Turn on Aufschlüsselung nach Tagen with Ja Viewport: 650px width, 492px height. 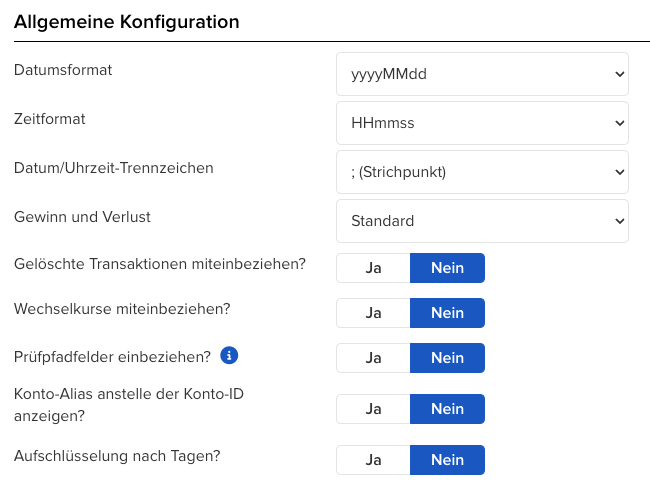click(x=373, y=460)
